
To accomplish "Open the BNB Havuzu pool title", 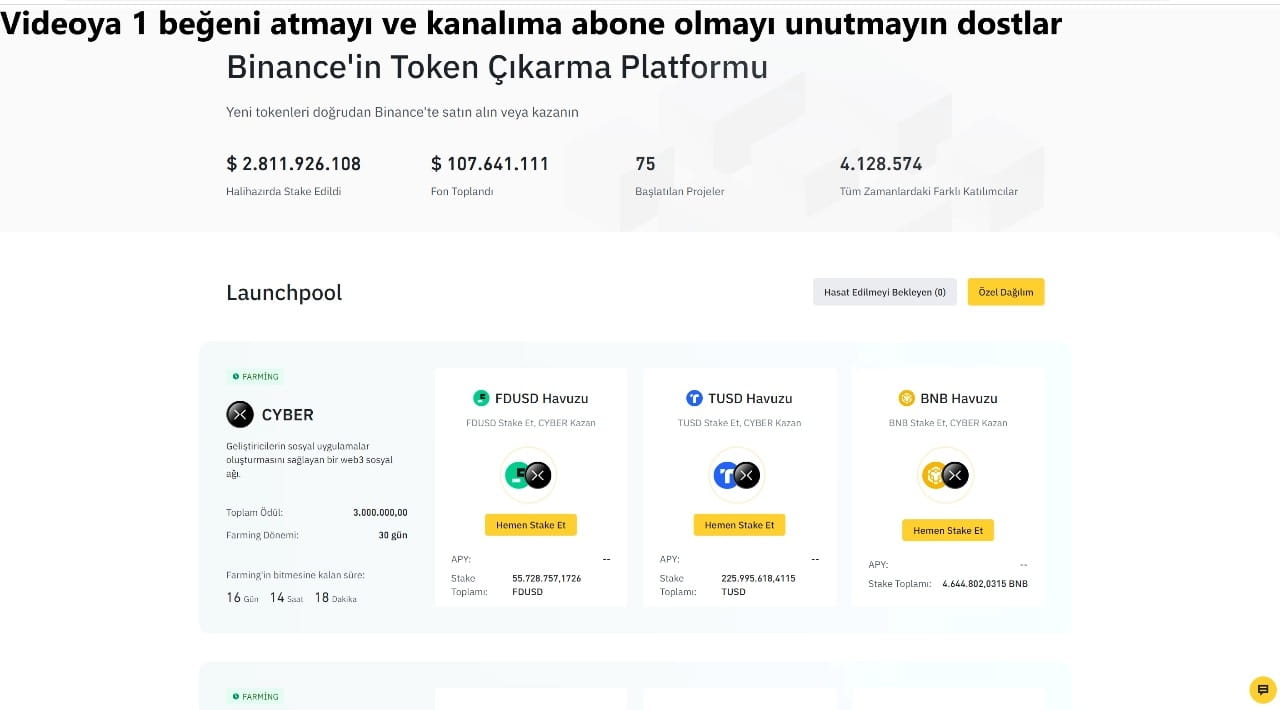I will point(959,398).
